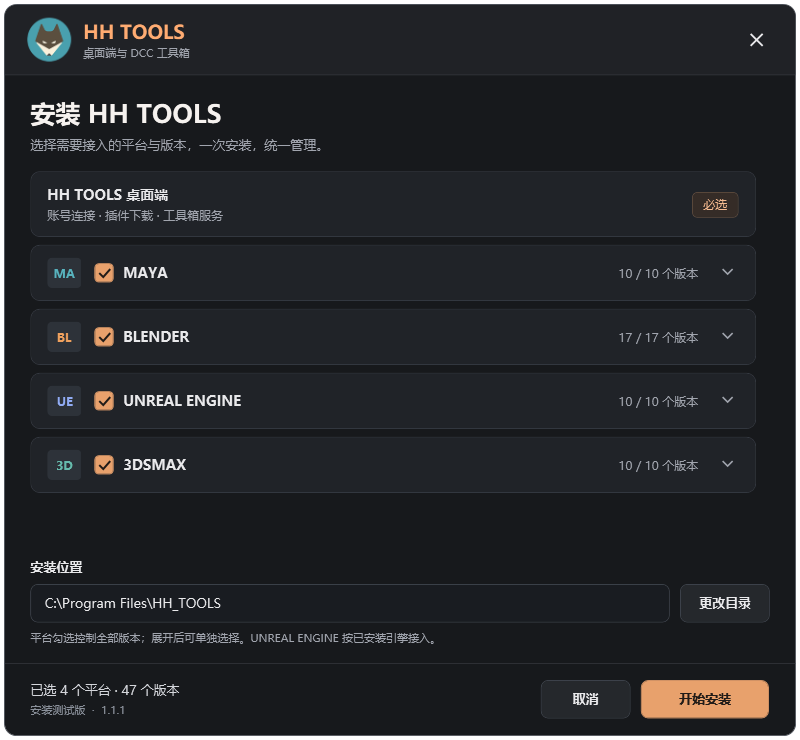Click the orange HH TOOLS header title
The width and height of the screenshot is (800, 740).
click(134, 32)
